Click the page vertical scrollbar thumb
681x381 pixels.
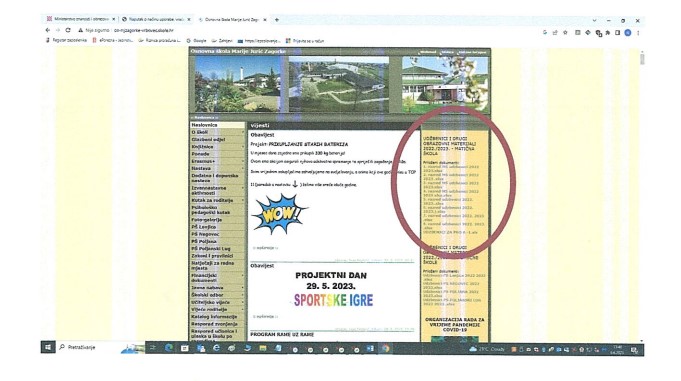(x=642, y=58)
